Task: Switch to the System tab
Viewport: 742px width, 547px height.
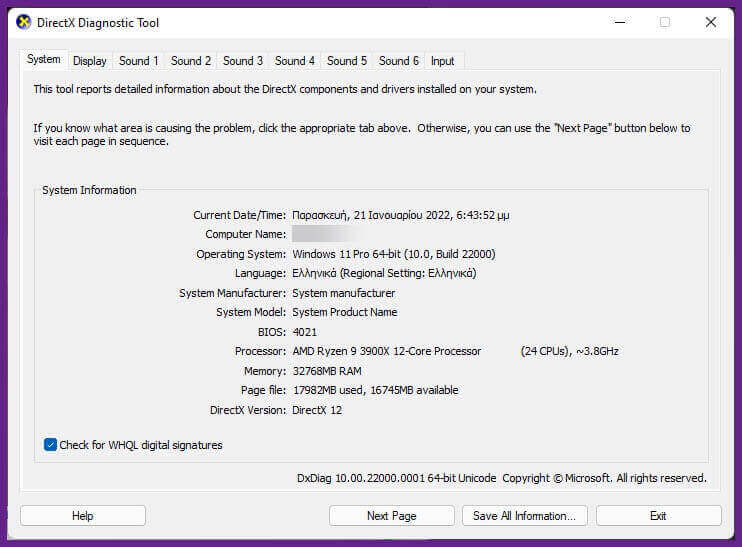Action: [44, 59]
